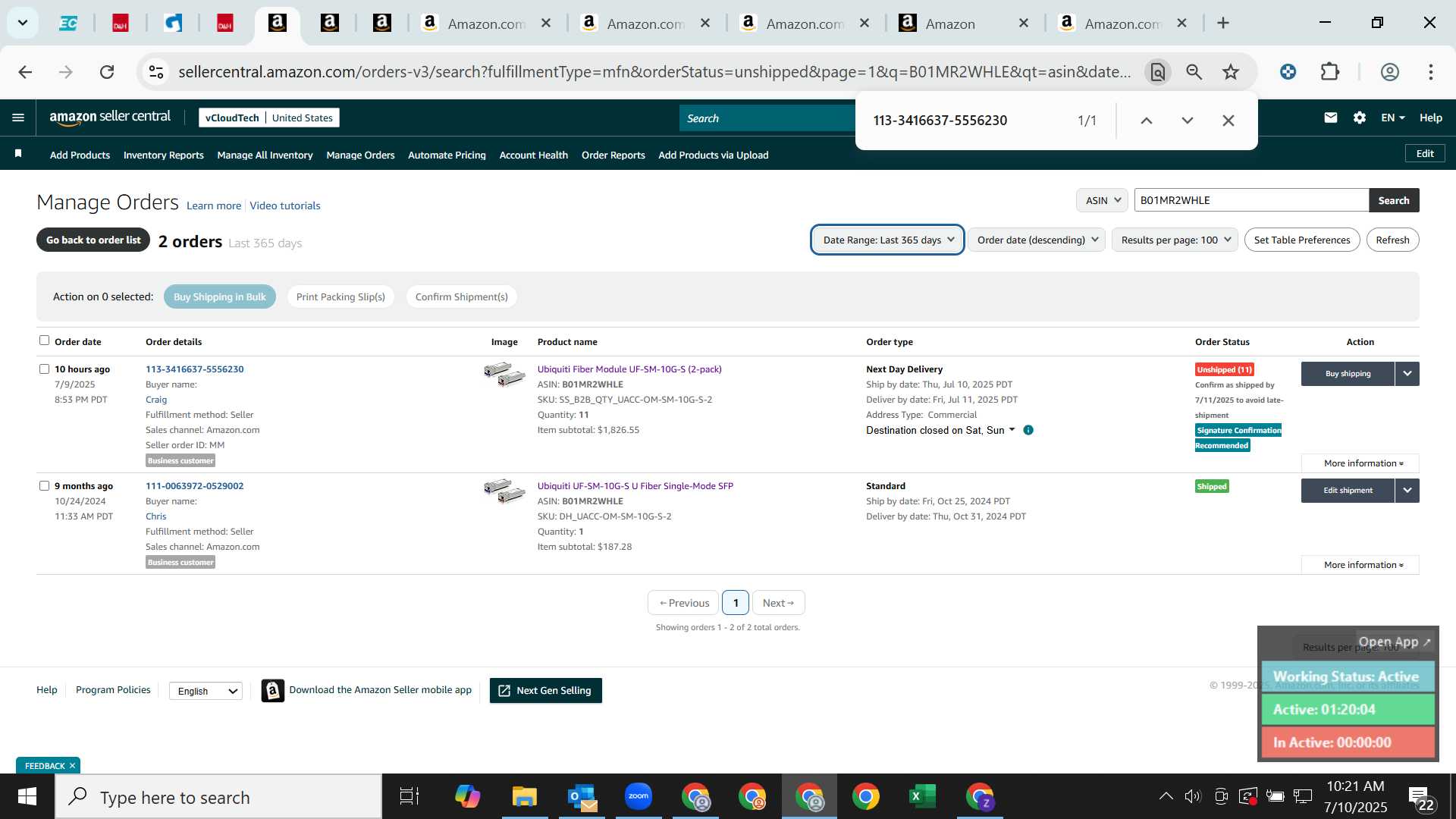Image resolution: width=1456 pixels, height=819 pixels.
Task: Open Zoom from the taskbar
Action: click(x=639, y=796)
